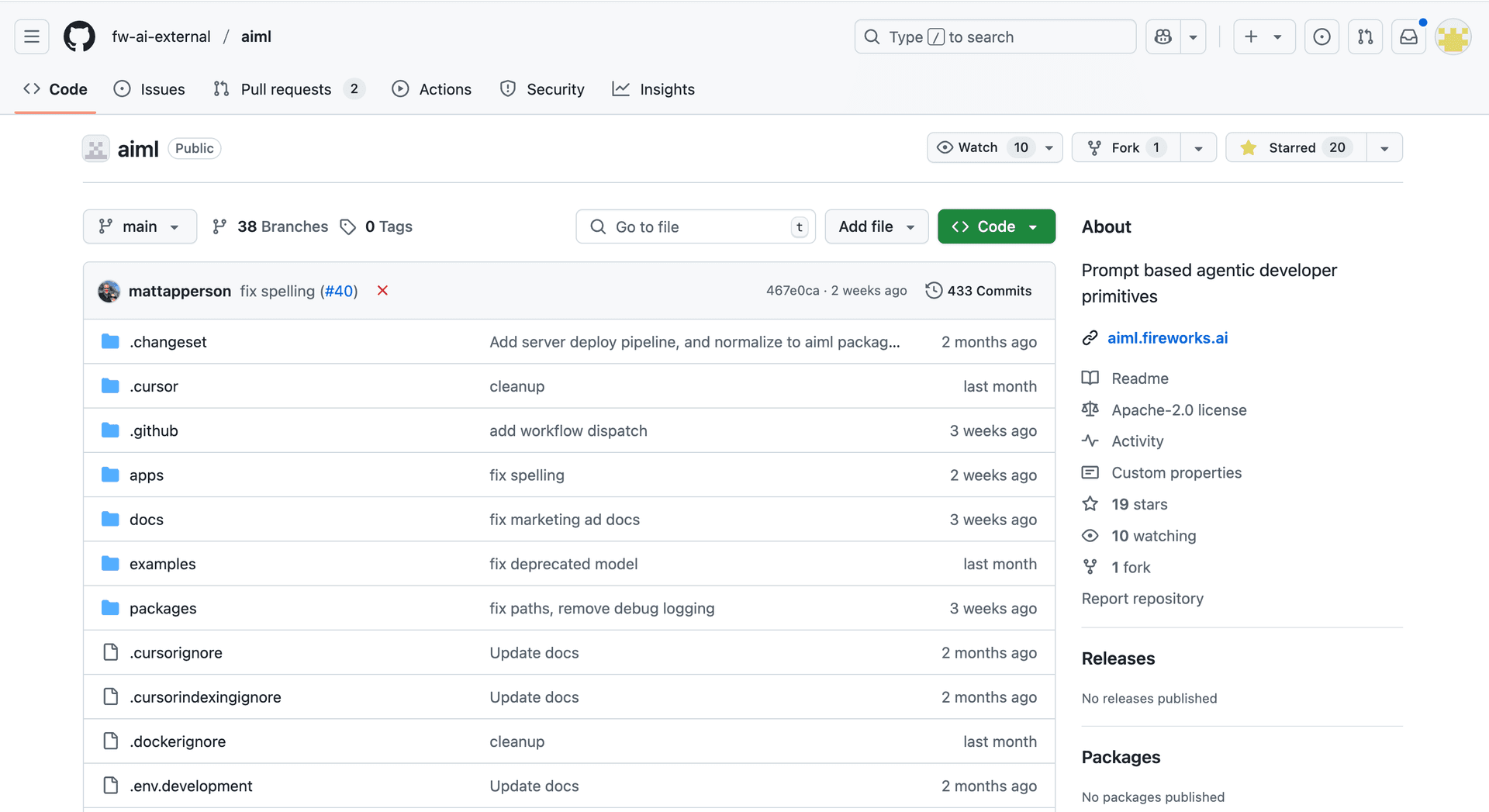Open the create new plus menu
The width and height of the screenshot is (1489, 812).
click(1263, 36)
